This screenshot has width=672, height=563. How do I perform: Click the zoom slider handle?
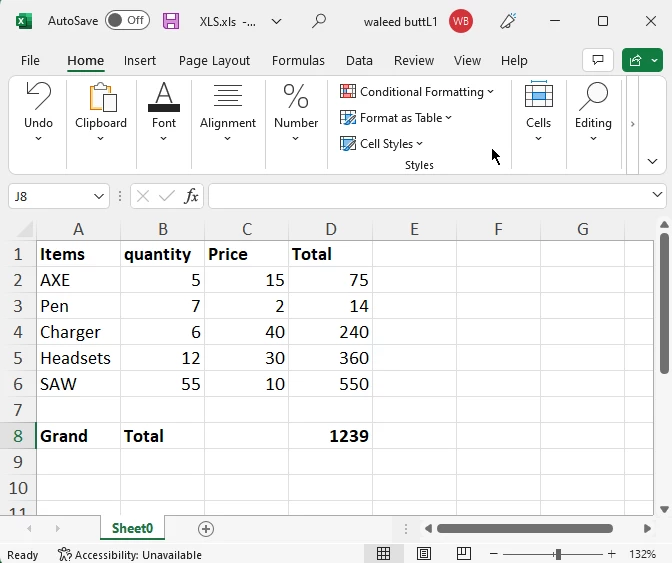coord(557,554)
